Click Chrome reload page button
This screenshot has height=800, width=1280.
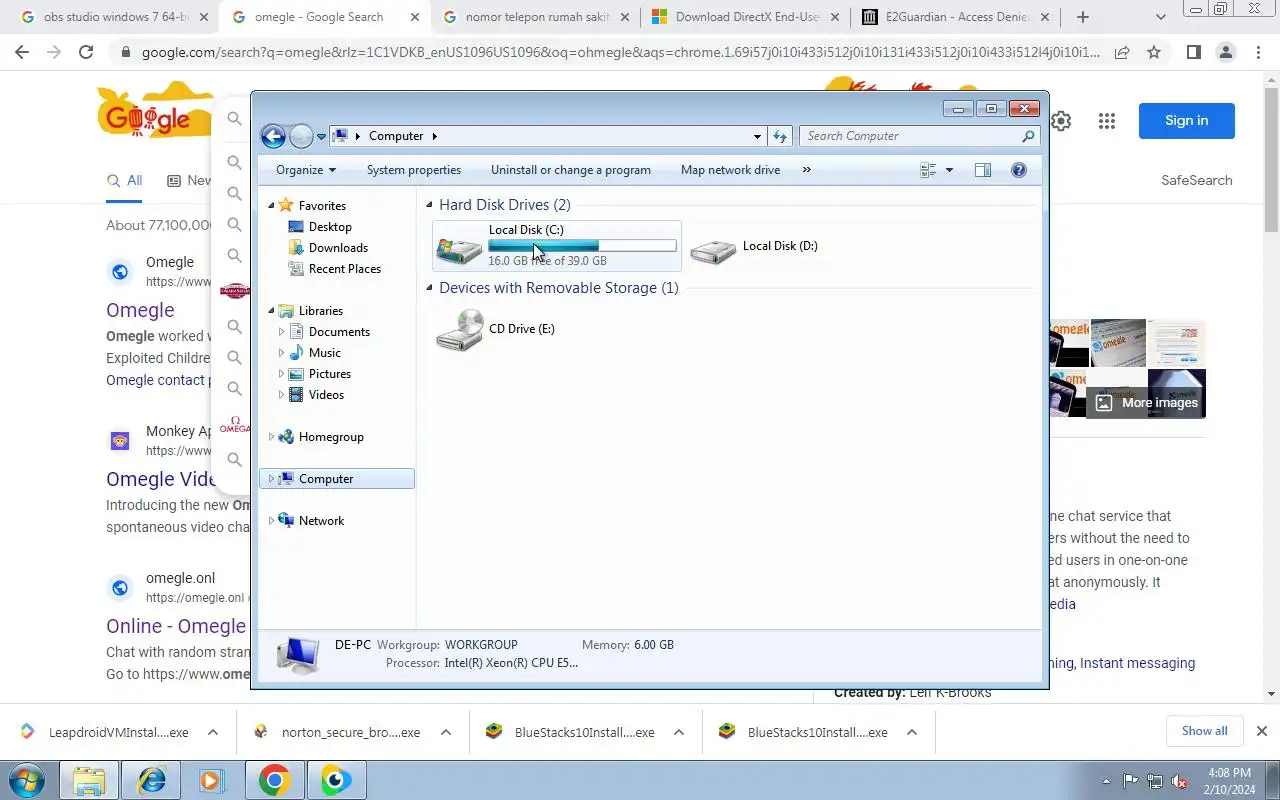tap(86, 52)
